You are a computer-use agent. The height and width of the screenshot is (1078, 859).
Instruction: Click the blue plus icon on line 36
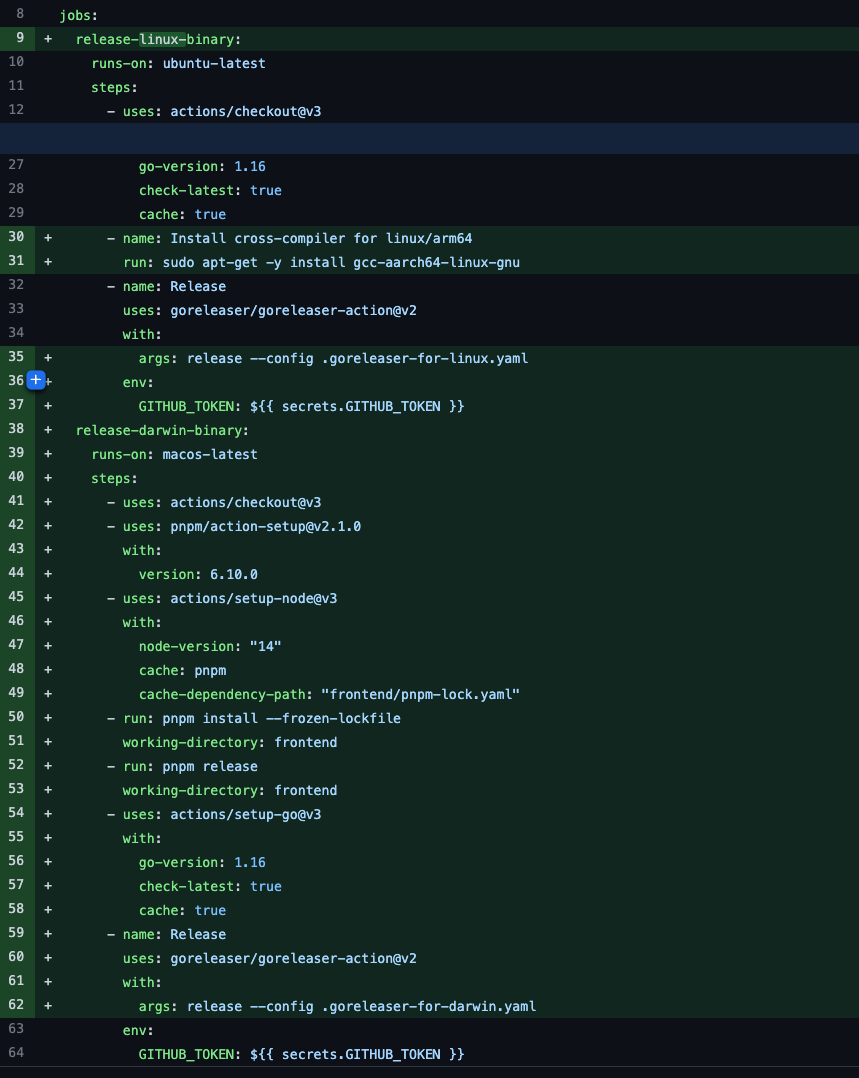36,380
